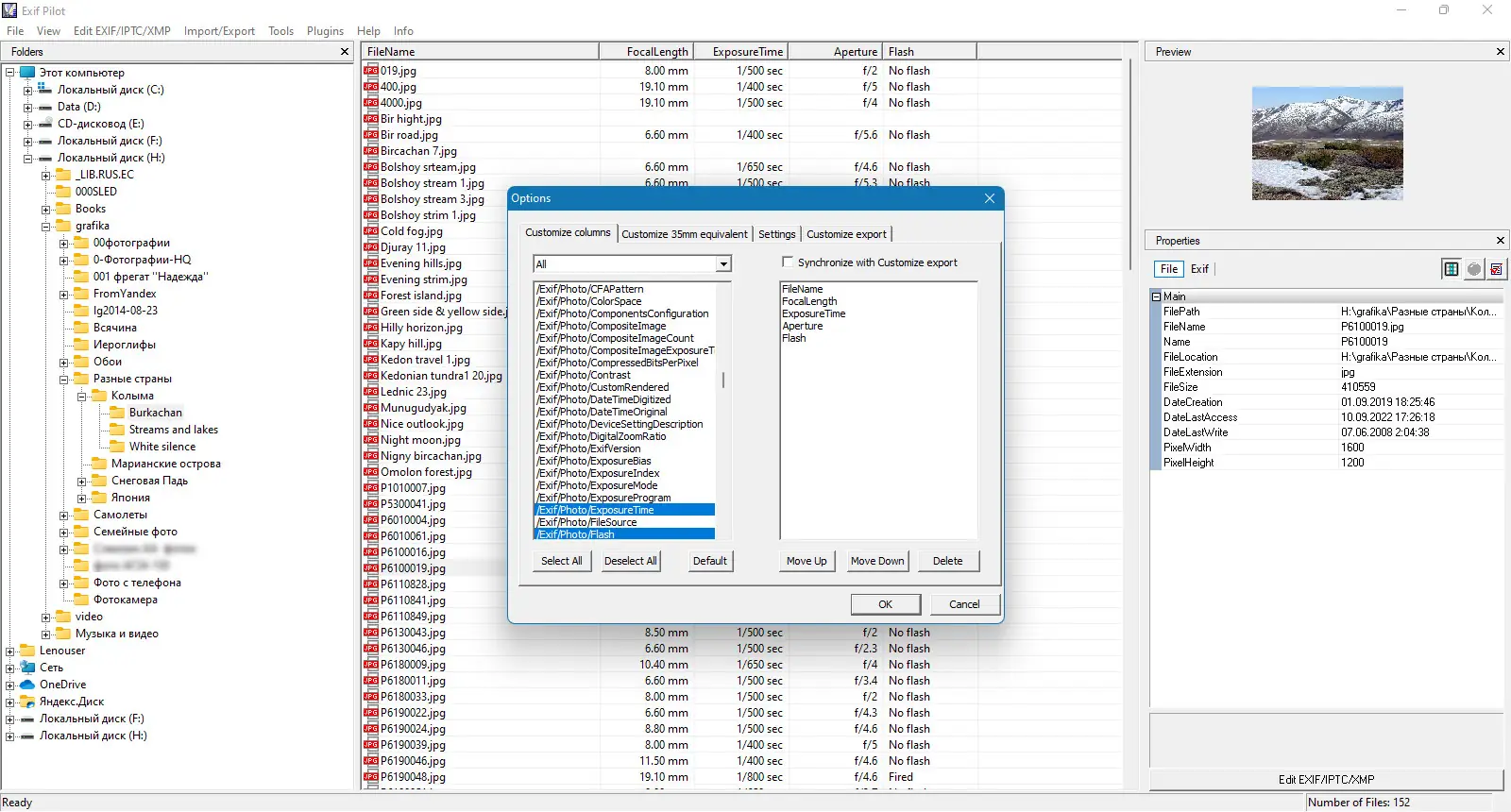Image resolution: width=1511 pixels, height=812 pixels.
Task: Select Streams and lakes folder in tree
Action: (x=174, y=430)
